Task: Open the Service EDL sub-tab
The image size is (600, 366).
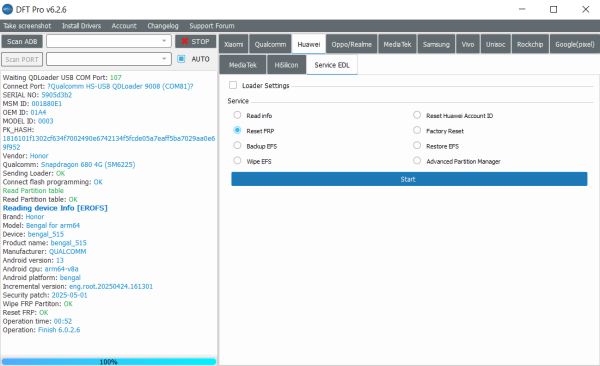Action: point(332,65)
